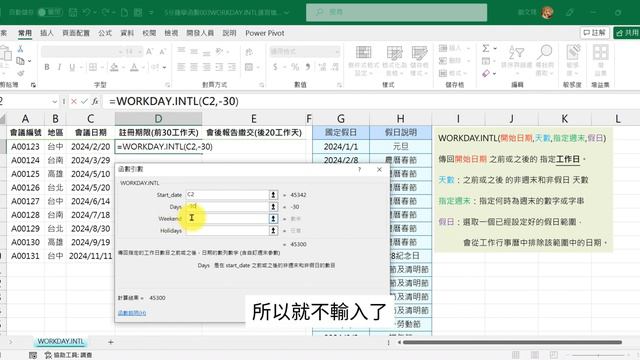640x360 pixels.
Task: Click the Cut scissors icon
Action: [20, 49]
